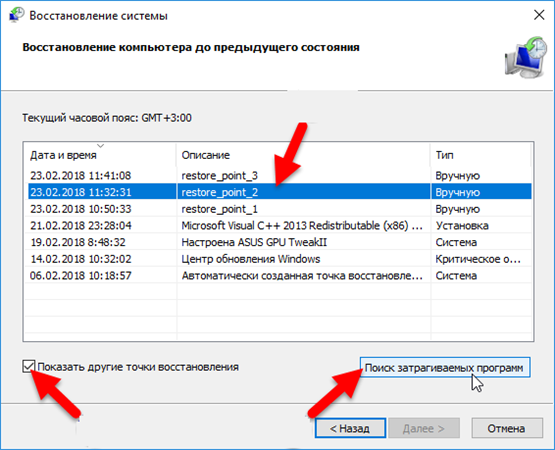The width and height of the screenshot is (555, 450).
Task: Close the System Restore dialog
Action: 539,15
